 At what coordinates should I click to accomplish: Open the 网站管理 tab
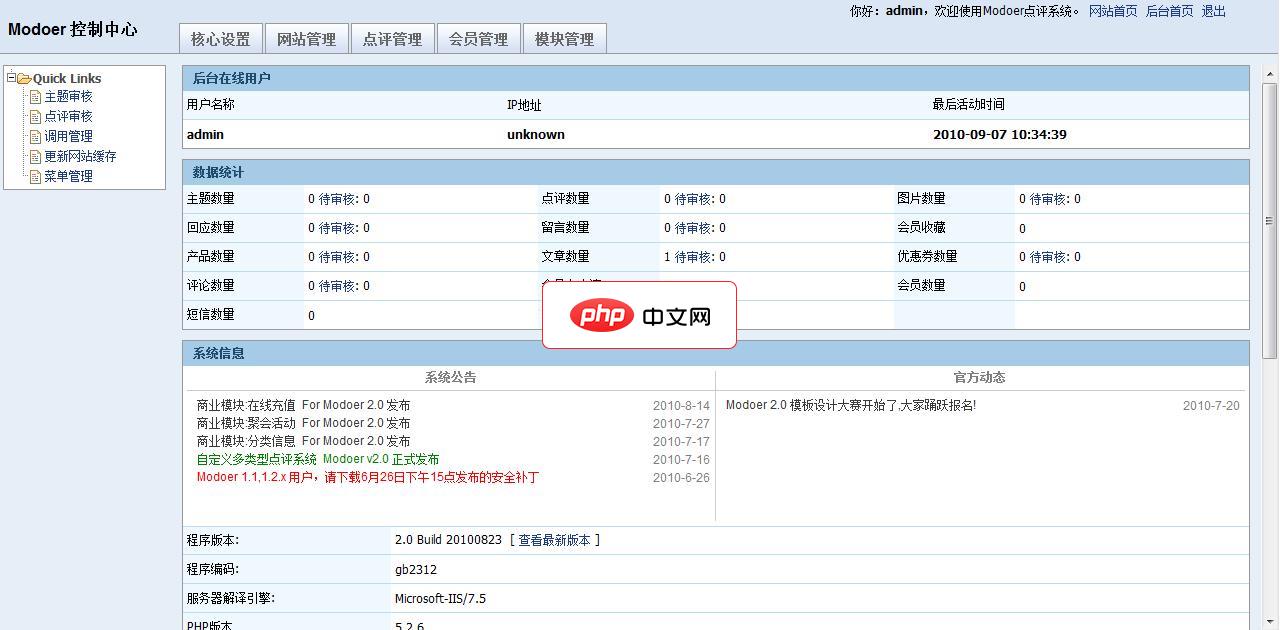tap(306, 38)
